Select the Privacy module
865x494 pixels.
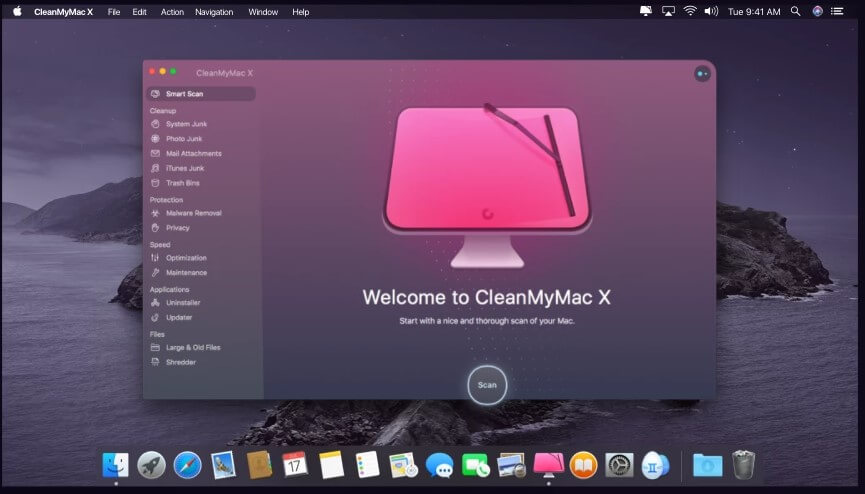pos(177,228)
